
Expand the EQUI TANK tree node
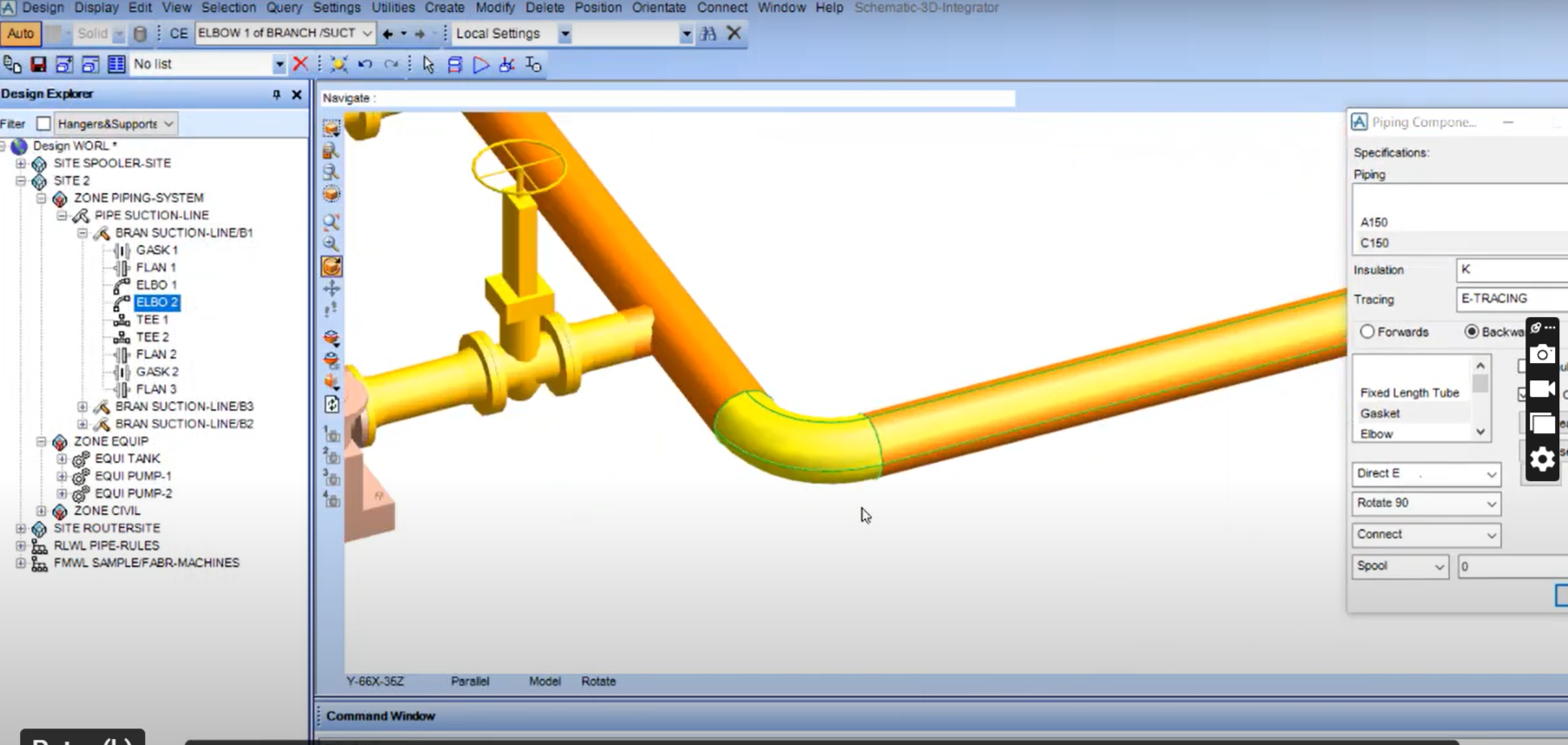(62, 458)
